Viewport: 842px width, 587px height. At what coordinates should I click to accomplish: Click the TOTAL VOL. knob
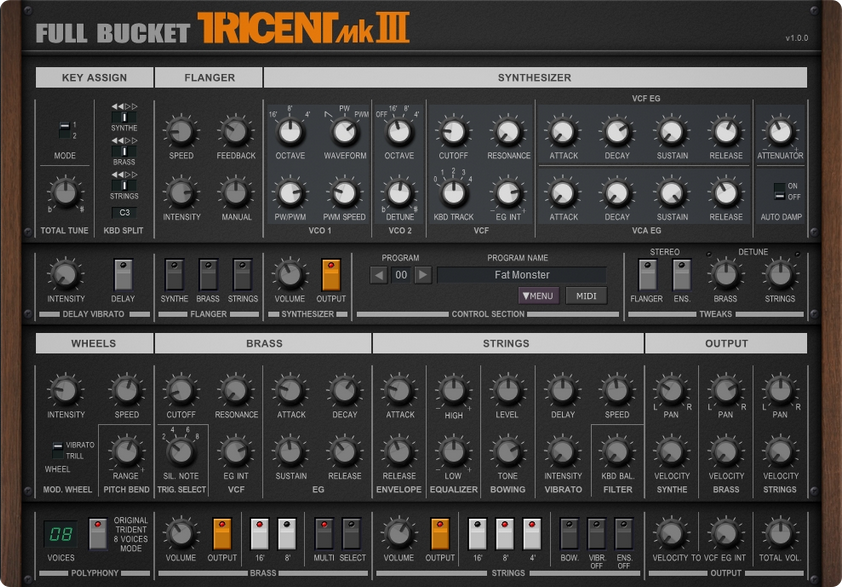tap(780, 534)
